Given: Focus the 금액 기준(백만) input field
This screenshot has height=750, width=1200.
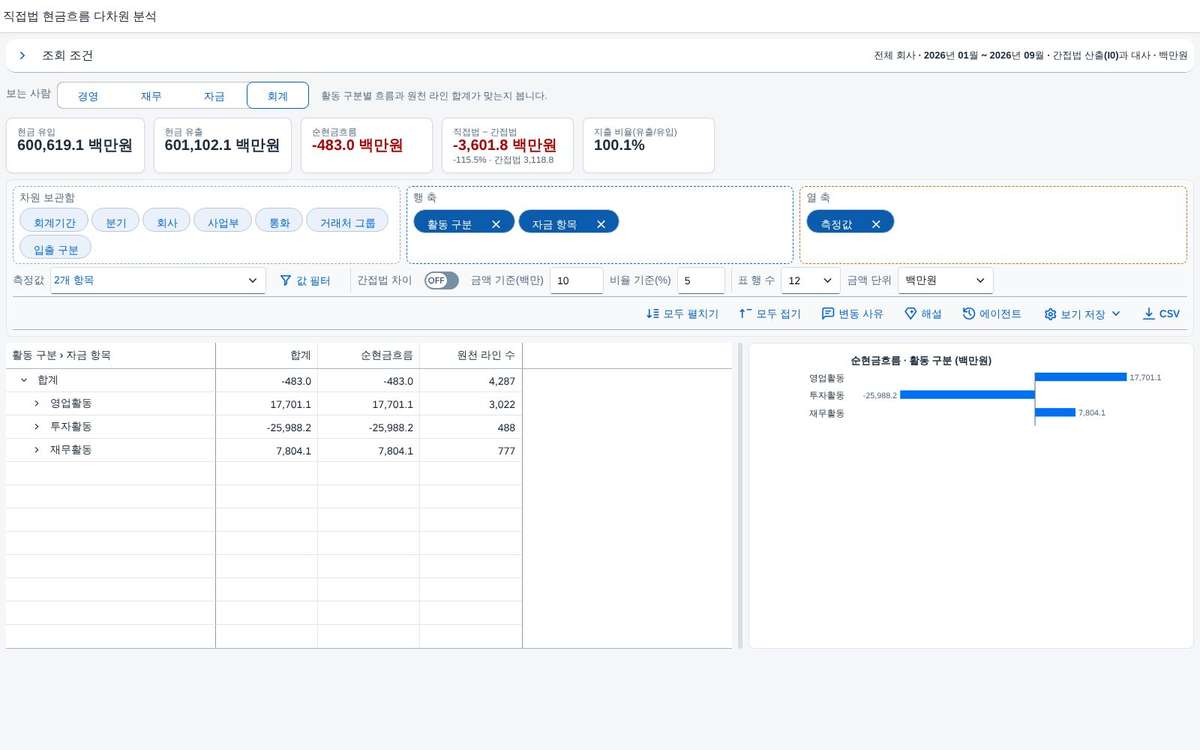Looking at the screenshot, I should click(576, 281).
